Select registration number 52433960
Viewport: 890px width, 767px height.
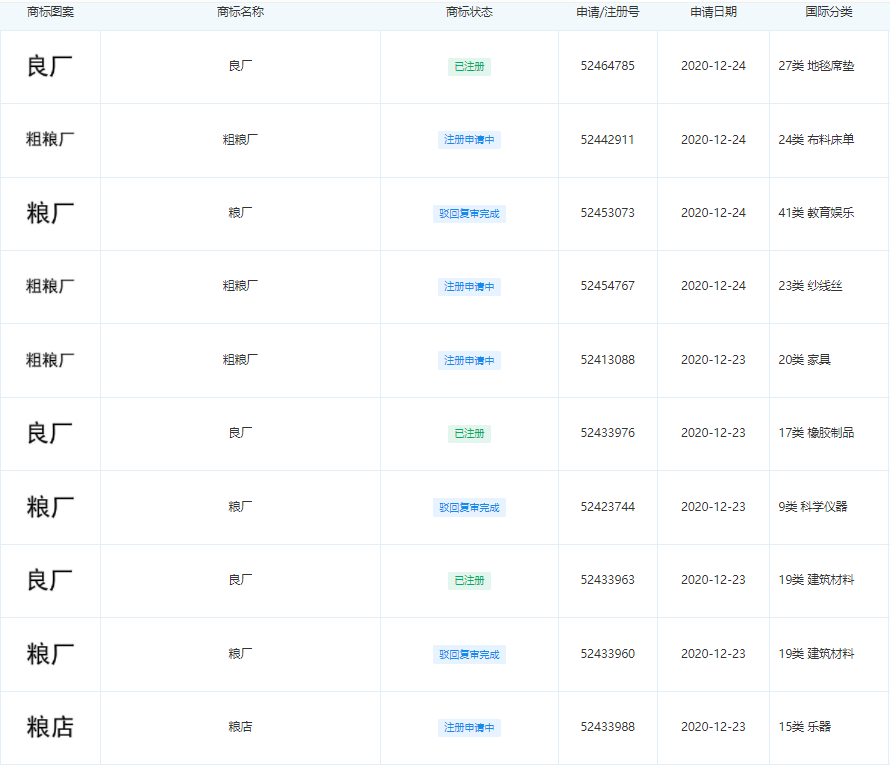[607, 654]
